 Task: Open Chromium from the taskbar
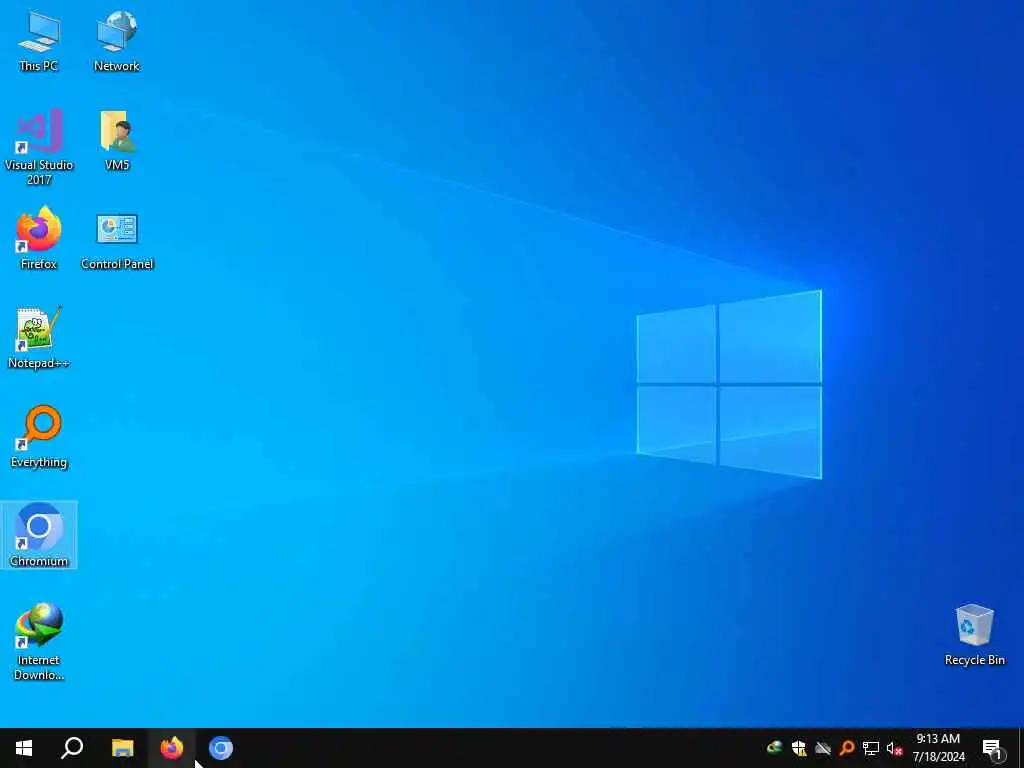221,748
